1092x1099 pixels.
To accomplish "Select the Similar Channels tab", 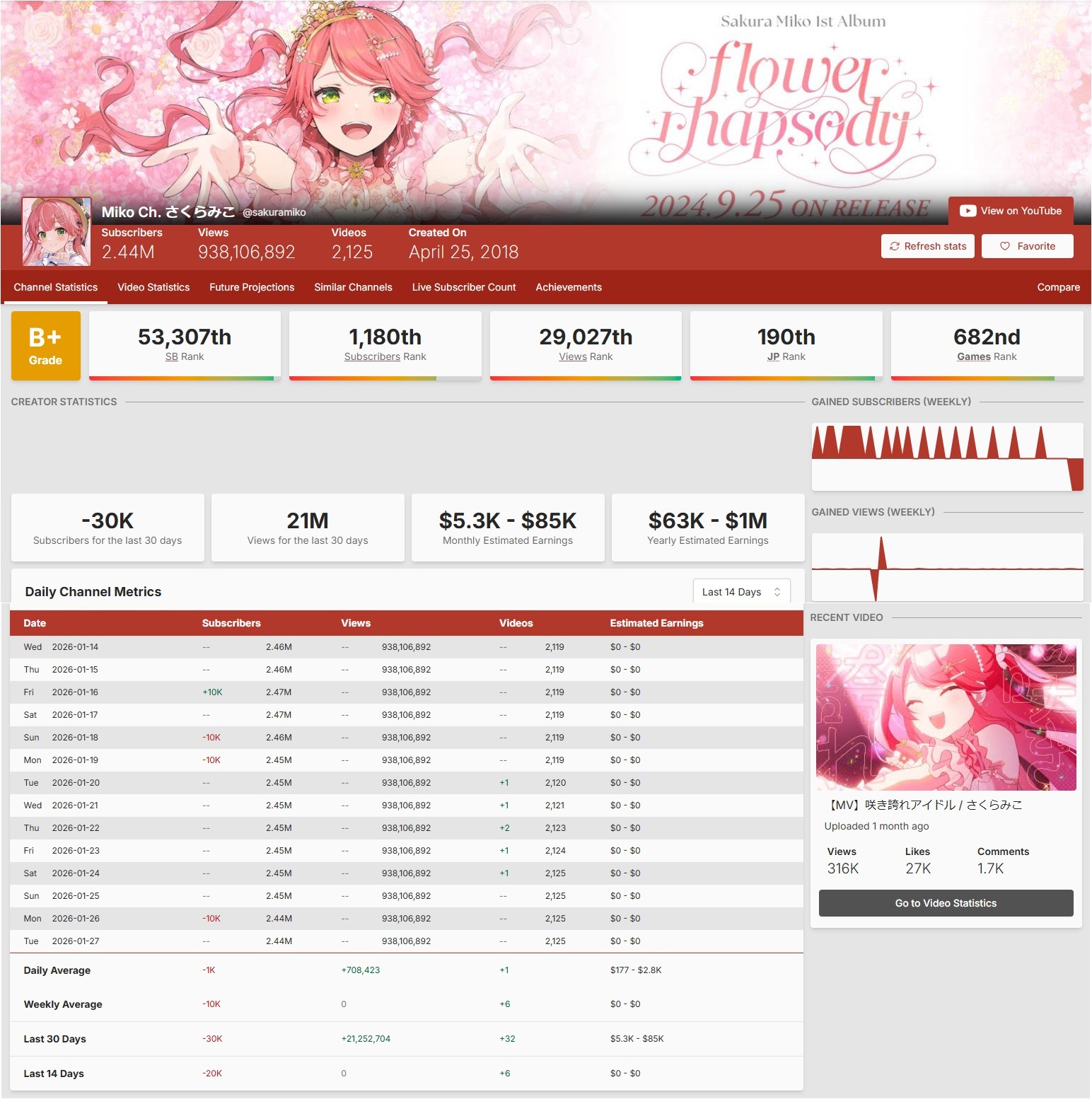I will pyautogui.click(x=353, y=287).
